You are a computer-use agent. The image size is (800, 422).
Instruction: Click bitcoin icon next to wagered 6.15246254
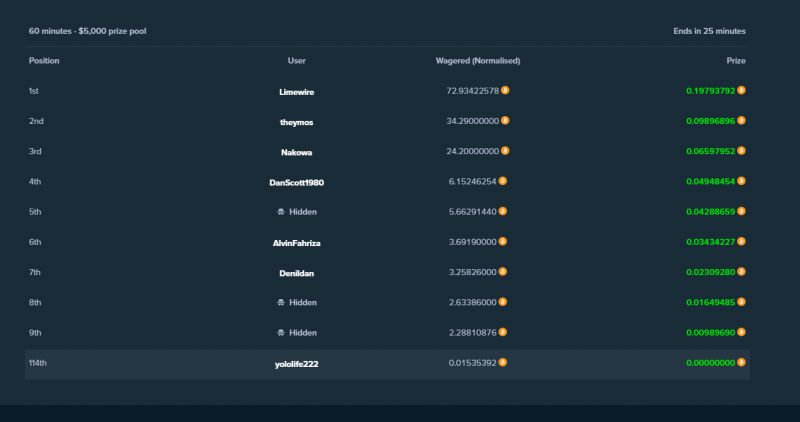[x=503, y=181]
